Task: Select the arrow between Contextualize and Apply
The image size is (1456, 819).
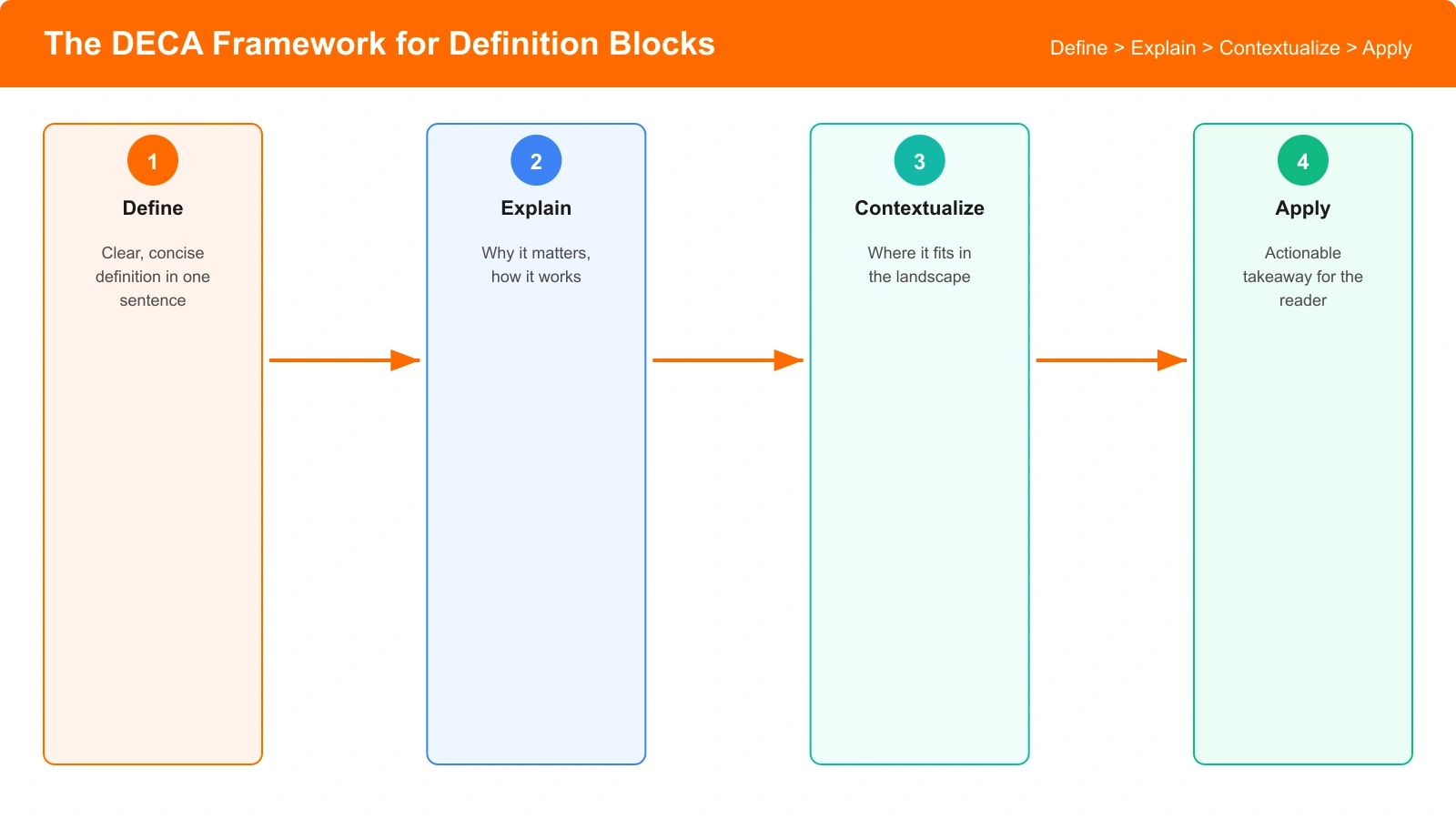Action: click(x=1111, y=360)
